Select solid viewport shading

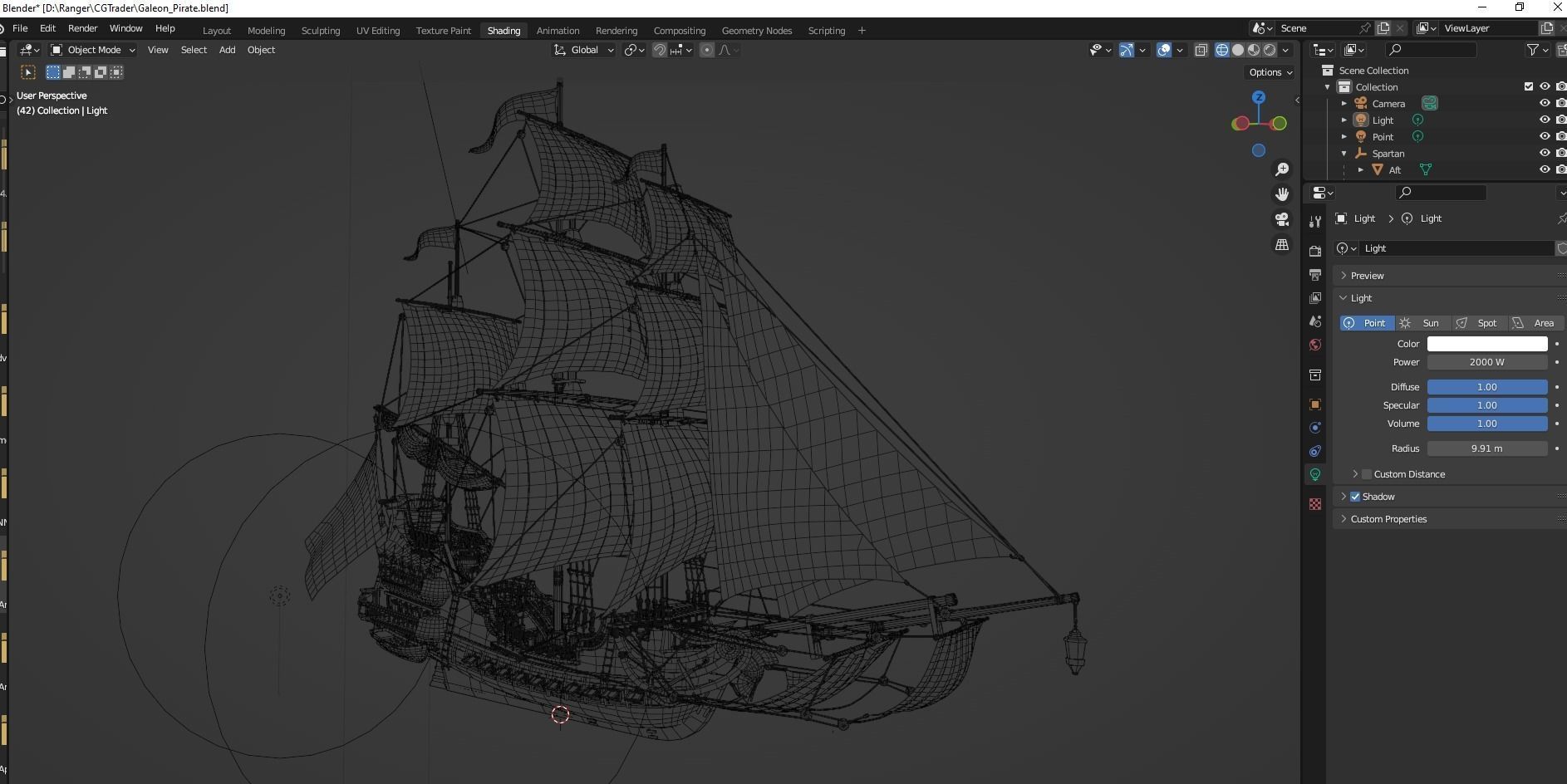1238,50
